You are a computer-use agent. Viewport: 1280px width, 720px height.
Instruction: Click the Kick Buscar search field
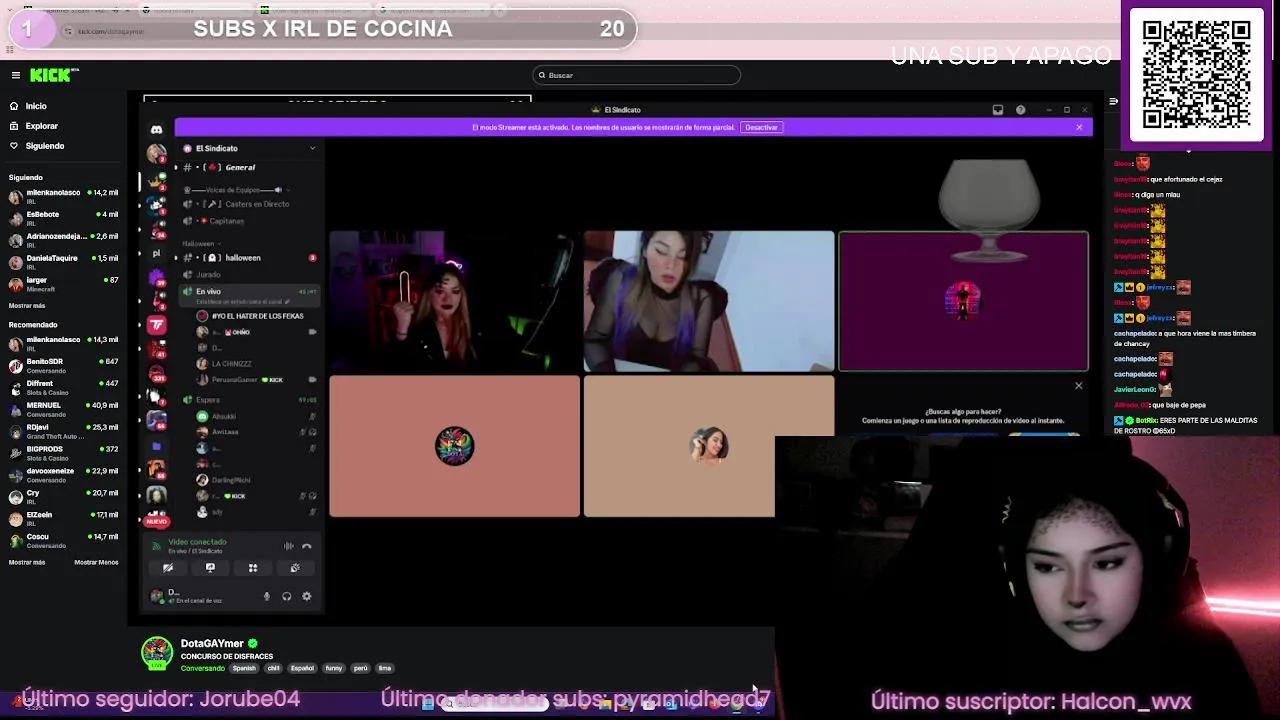click(637, 75)
